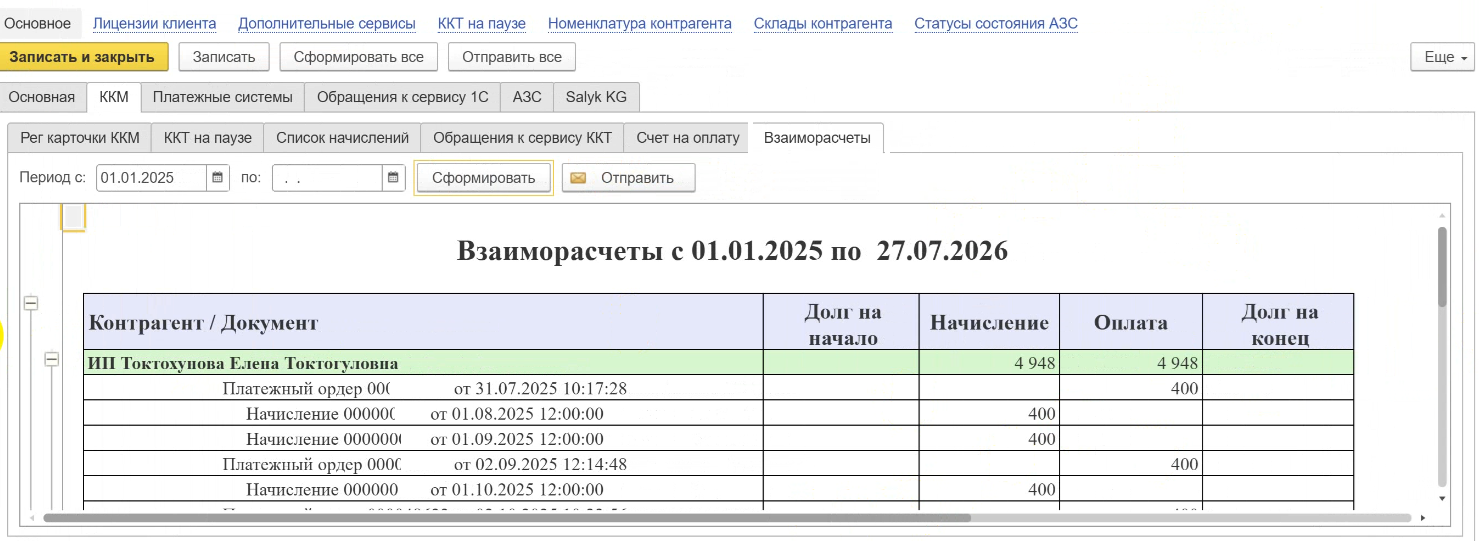The image size is (1479, 541).
Task: Collapse ИП Токтохунова group
Action: point(52,361)
